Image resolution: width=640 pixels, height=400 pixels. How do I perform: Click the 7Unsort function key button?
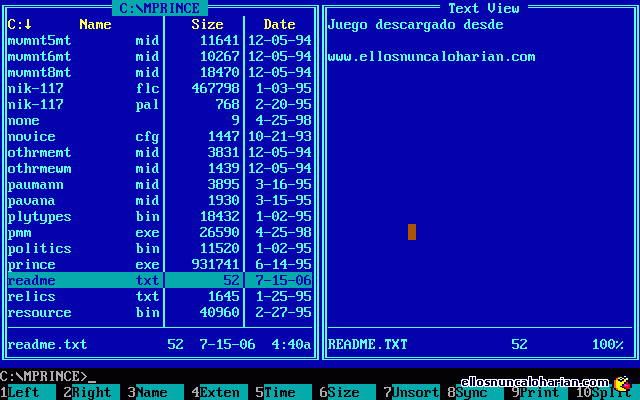(x=412, y=392)
